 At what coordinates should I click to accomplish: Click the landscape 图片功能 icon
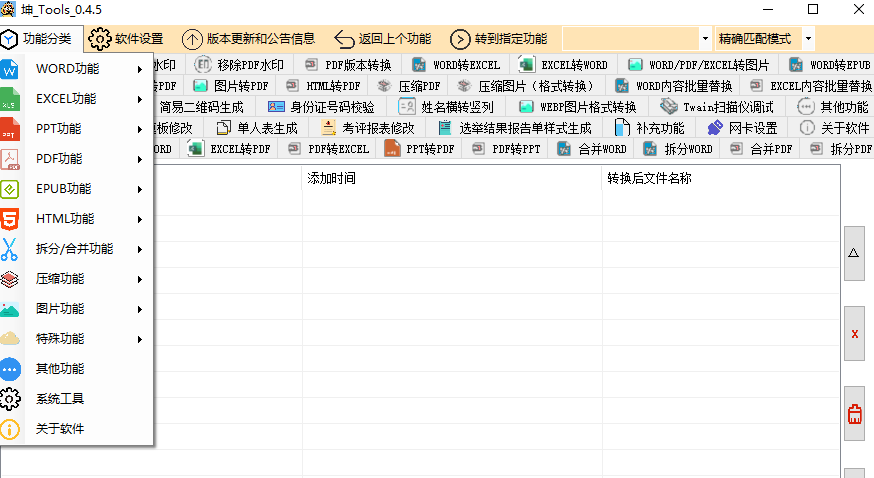10,309
